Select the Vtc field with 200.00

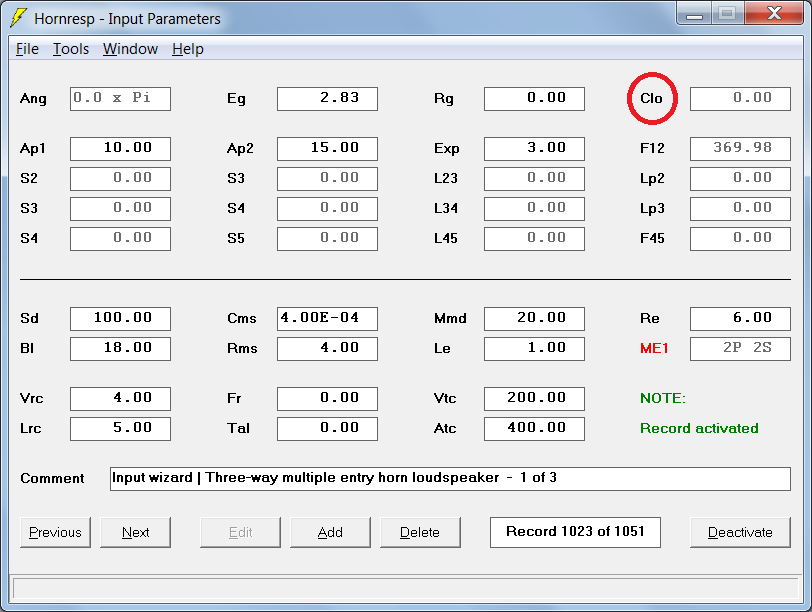click(534, 399)
